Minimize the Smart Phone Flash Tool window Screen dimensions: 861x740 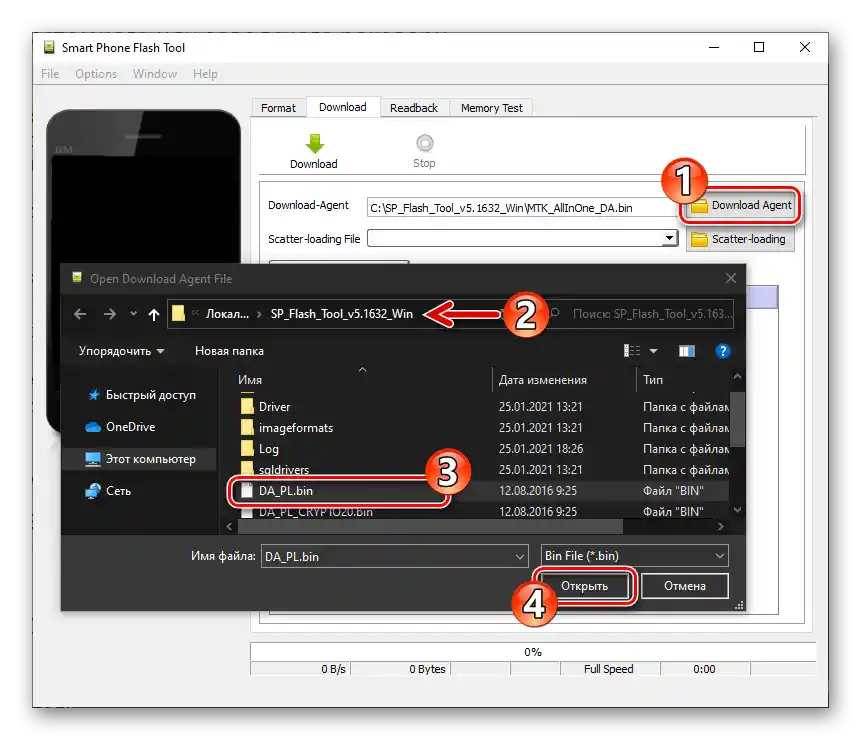tap(714, 48)
